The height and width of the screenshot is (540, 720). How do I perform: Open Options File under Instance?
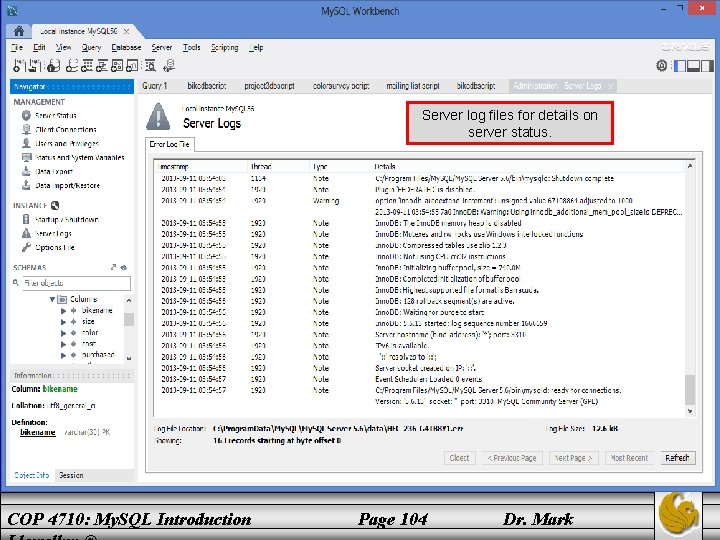55,248
